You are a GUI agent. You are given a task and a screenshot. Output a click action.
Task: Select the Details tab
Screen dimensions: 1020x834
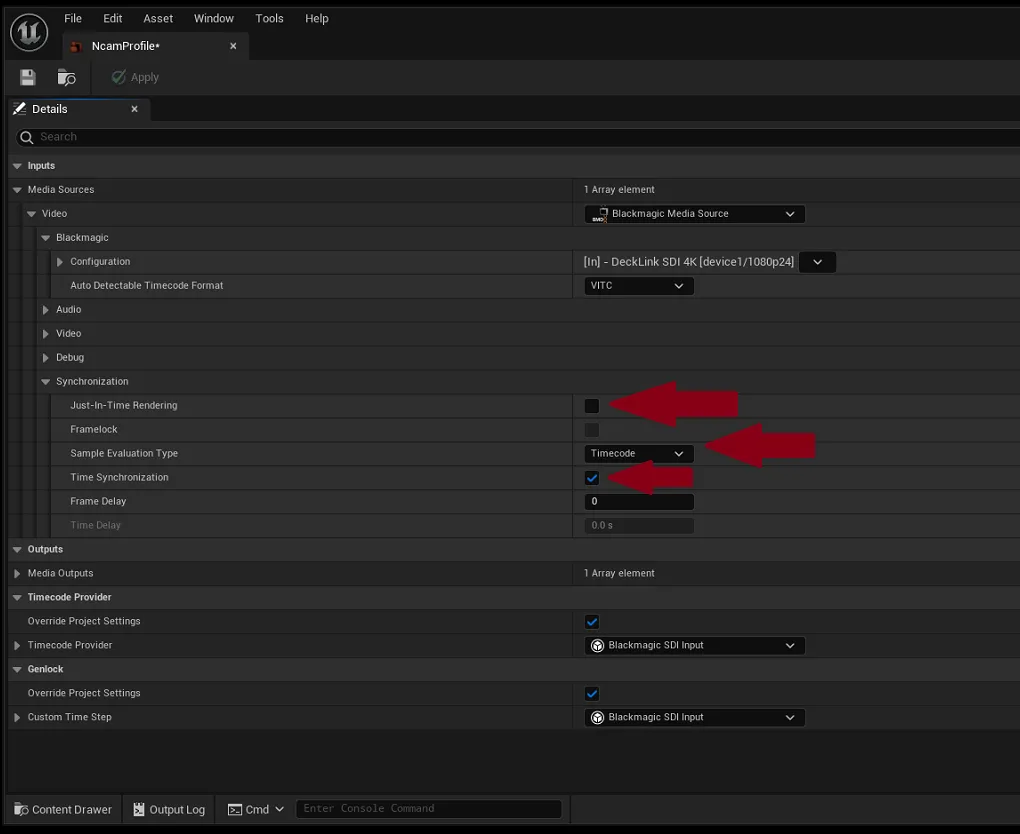pos(79,109)
